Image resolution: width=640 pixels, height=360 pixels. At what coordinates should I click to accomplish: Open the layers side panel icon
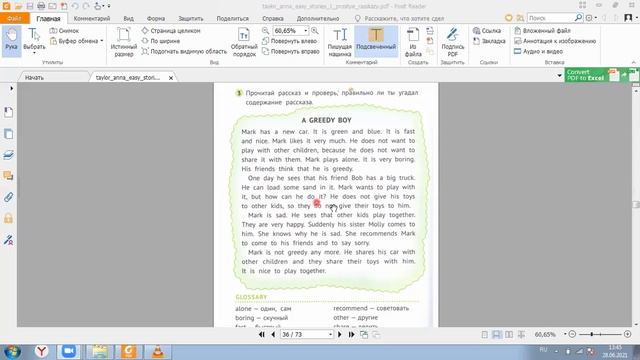point(9,155)
